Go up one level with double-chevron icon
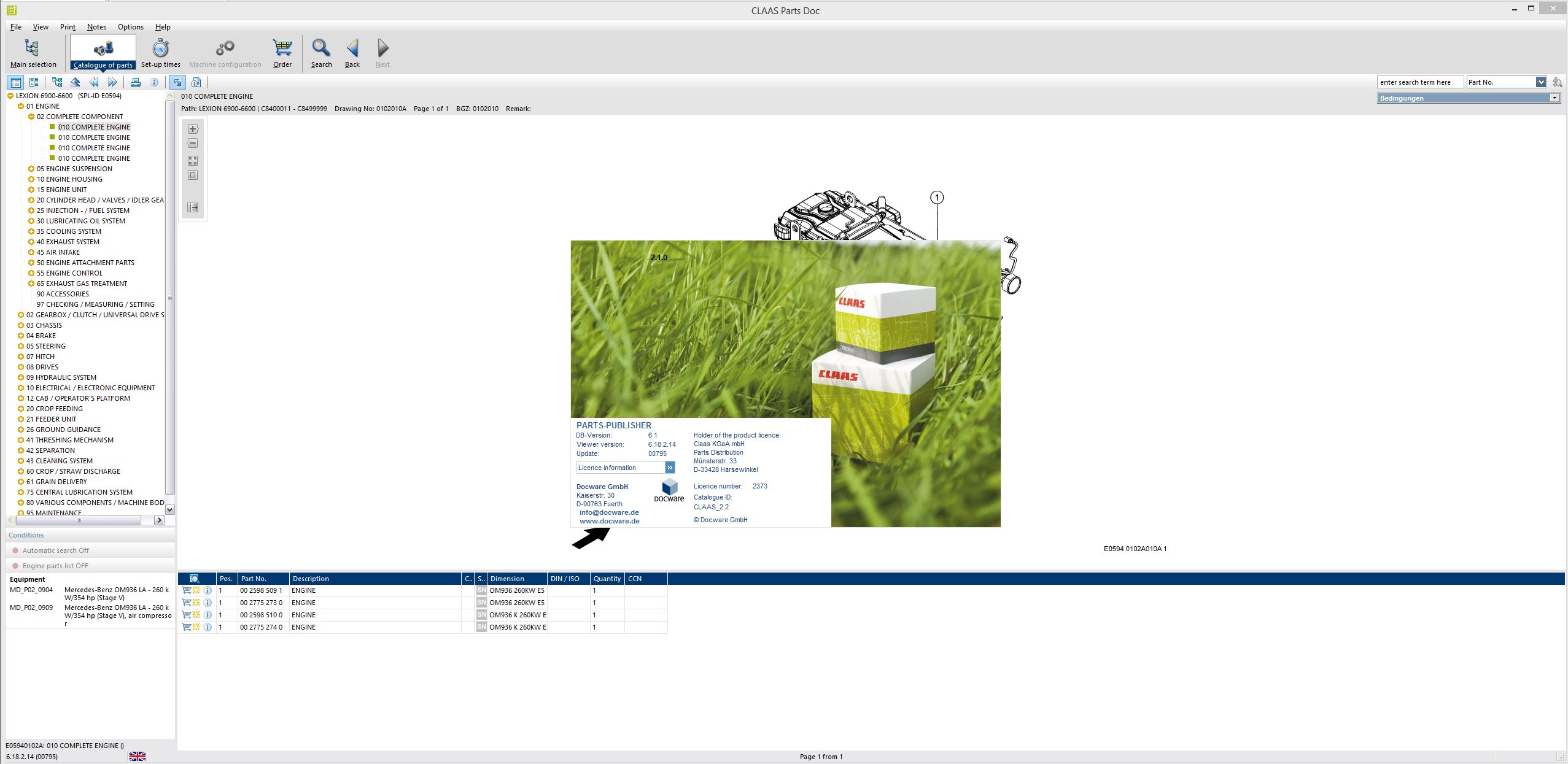1568x764 pixels. click(75, 82)
